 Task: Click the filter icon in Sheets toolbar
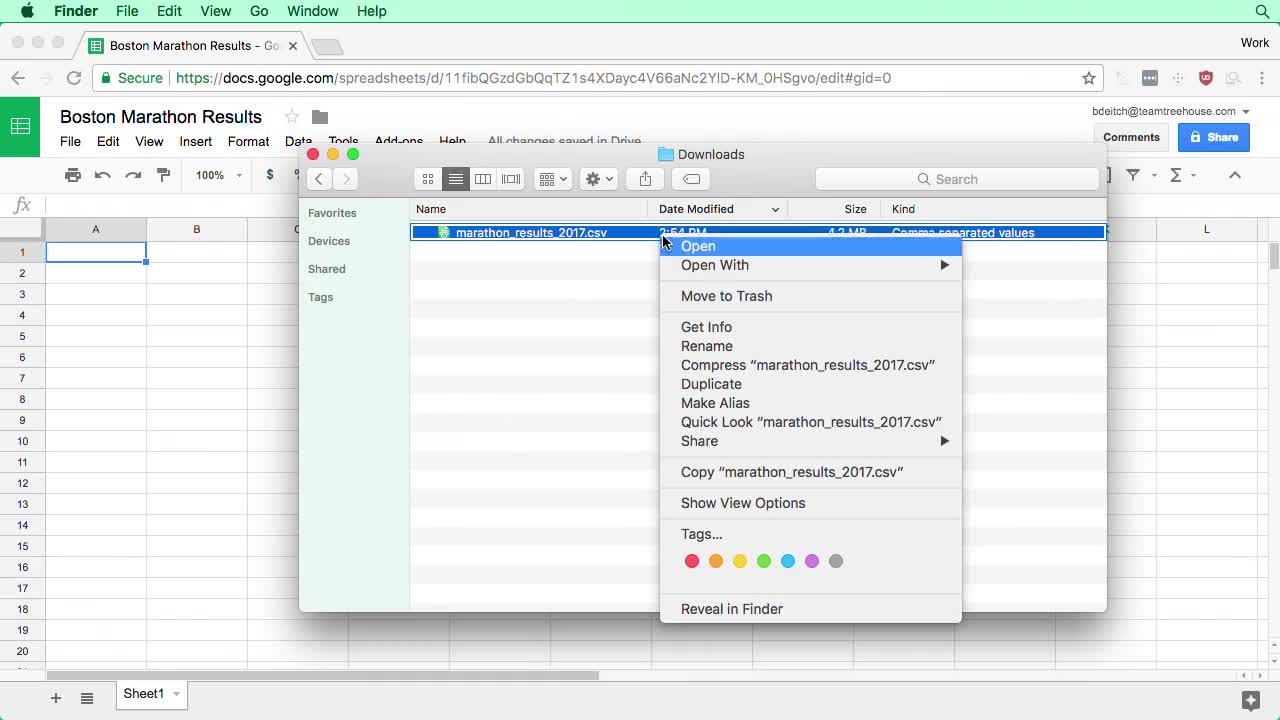[x=1134, y=175]
